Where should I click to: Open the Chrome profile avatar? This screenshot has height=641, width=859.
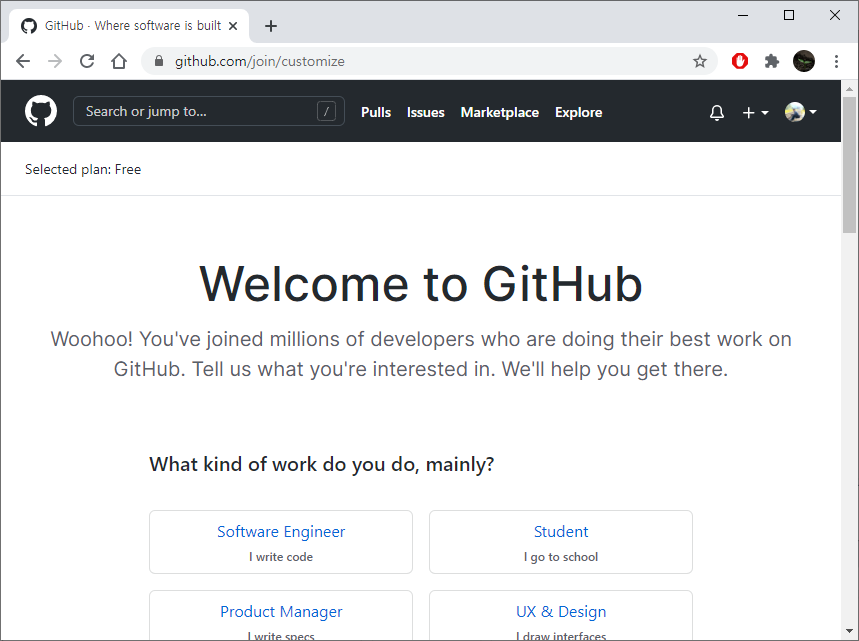click(x=804, y=61)
